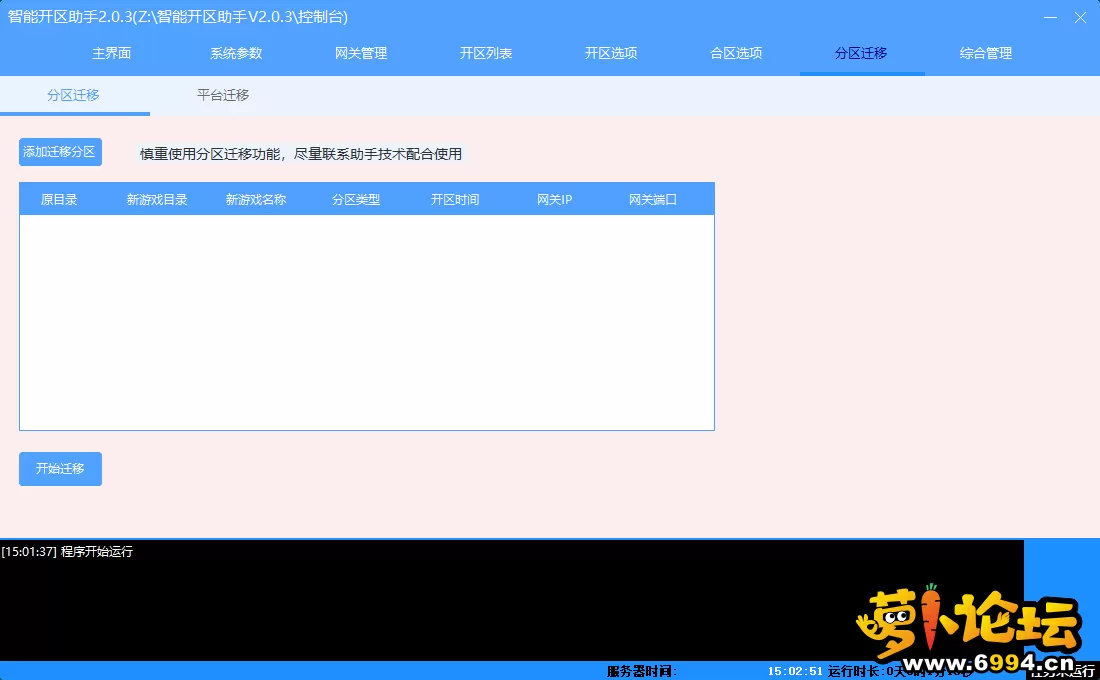
Task: Switch to the 系统参数 tab
Action: coord(236,54)
